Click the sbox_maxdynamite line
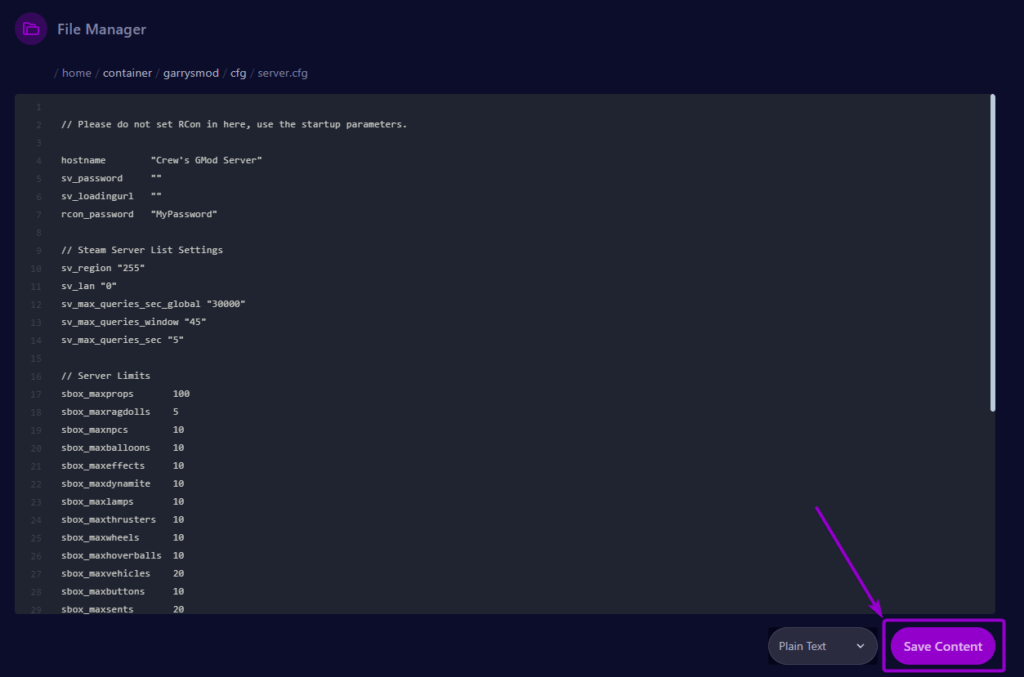The height and width of the screenshot is (677, 1024). [123, 484]
